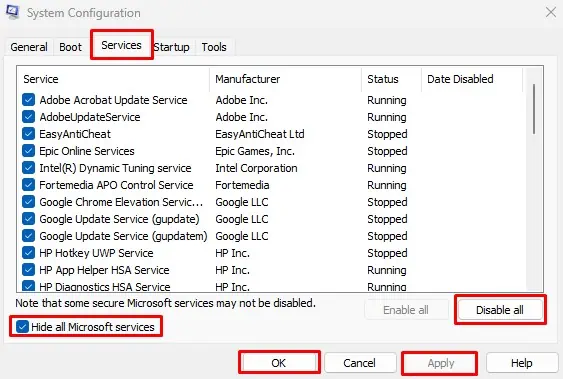Uncheck Google Chrome Elevation Service checkbox
This screenshot has height=379, width=563.
[28, 202]
